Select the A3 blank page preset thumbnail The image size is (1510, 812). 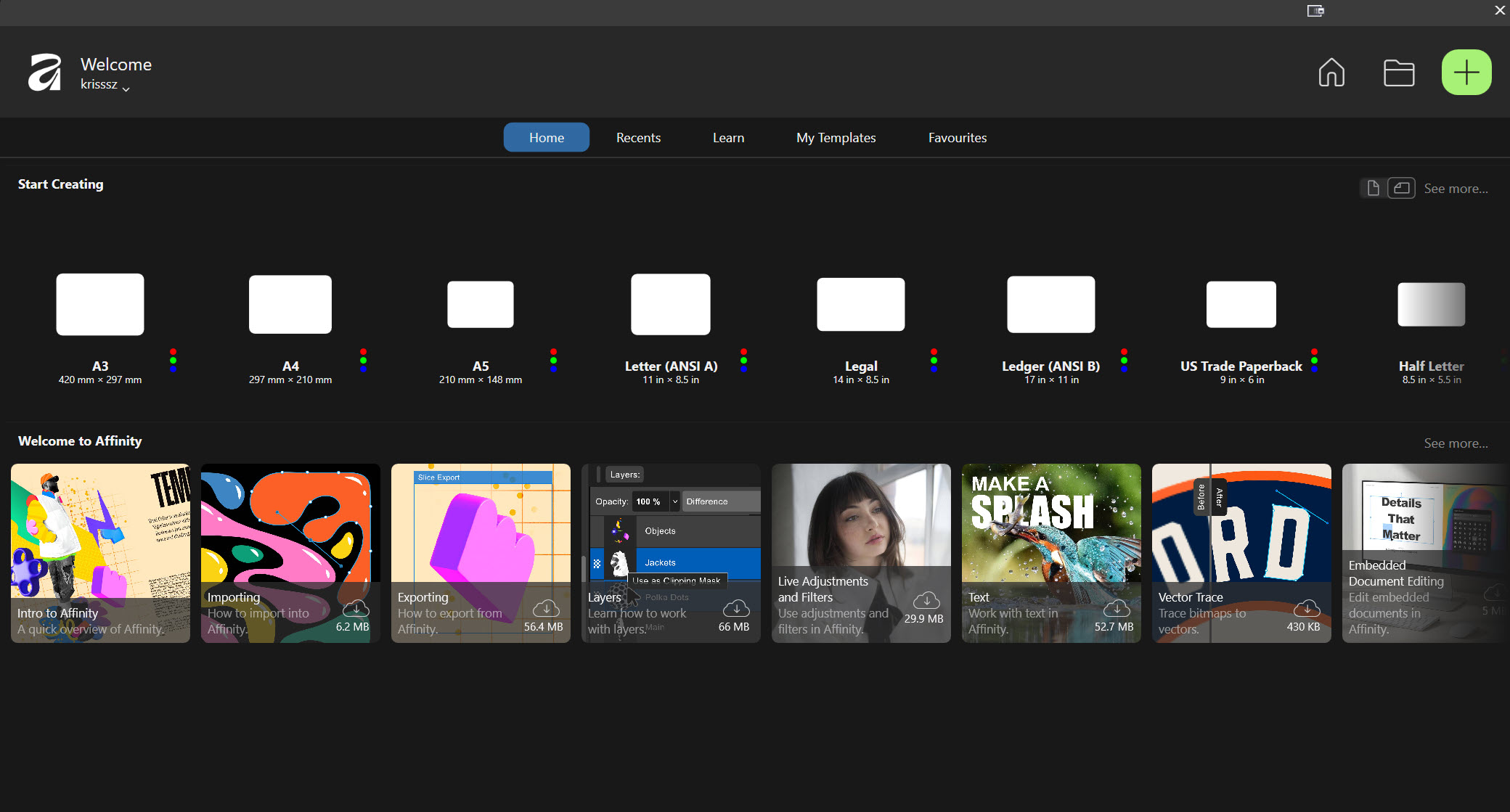coord(100,304)
